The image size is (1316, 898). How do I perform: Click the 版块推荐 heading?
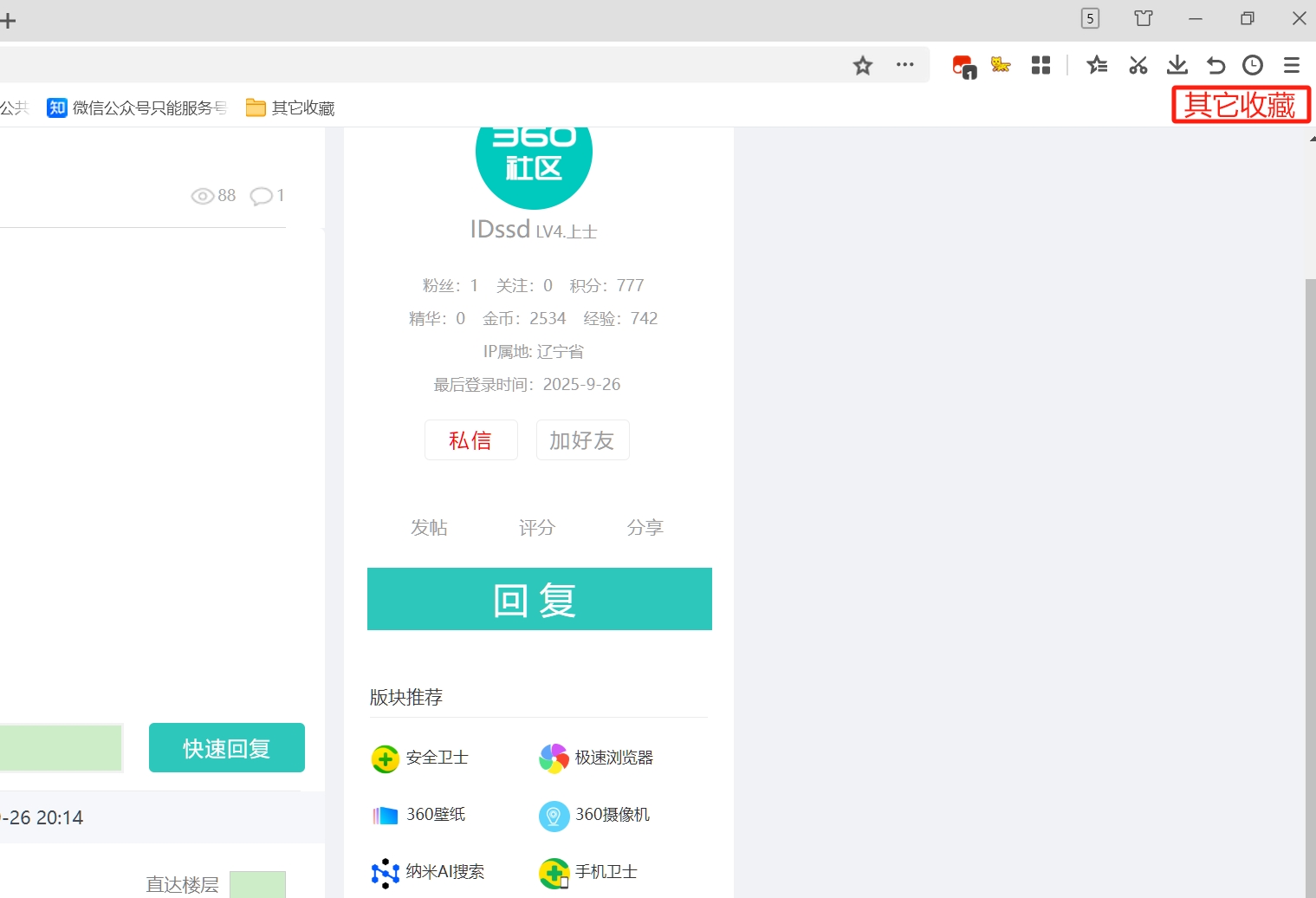click(x=406, y=697)
